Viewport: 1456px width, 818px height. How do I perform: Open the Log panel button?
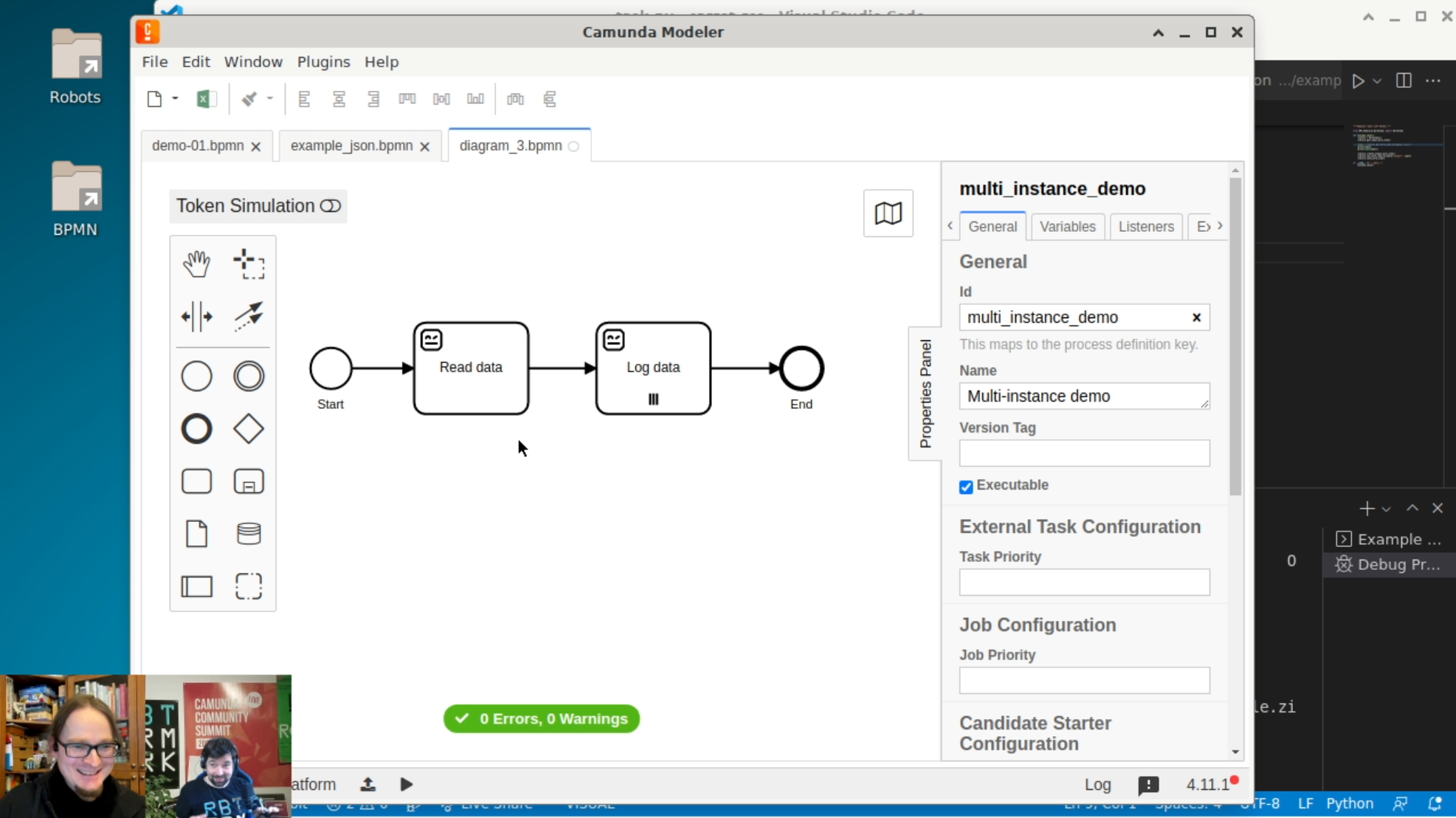coord(1097,784)
